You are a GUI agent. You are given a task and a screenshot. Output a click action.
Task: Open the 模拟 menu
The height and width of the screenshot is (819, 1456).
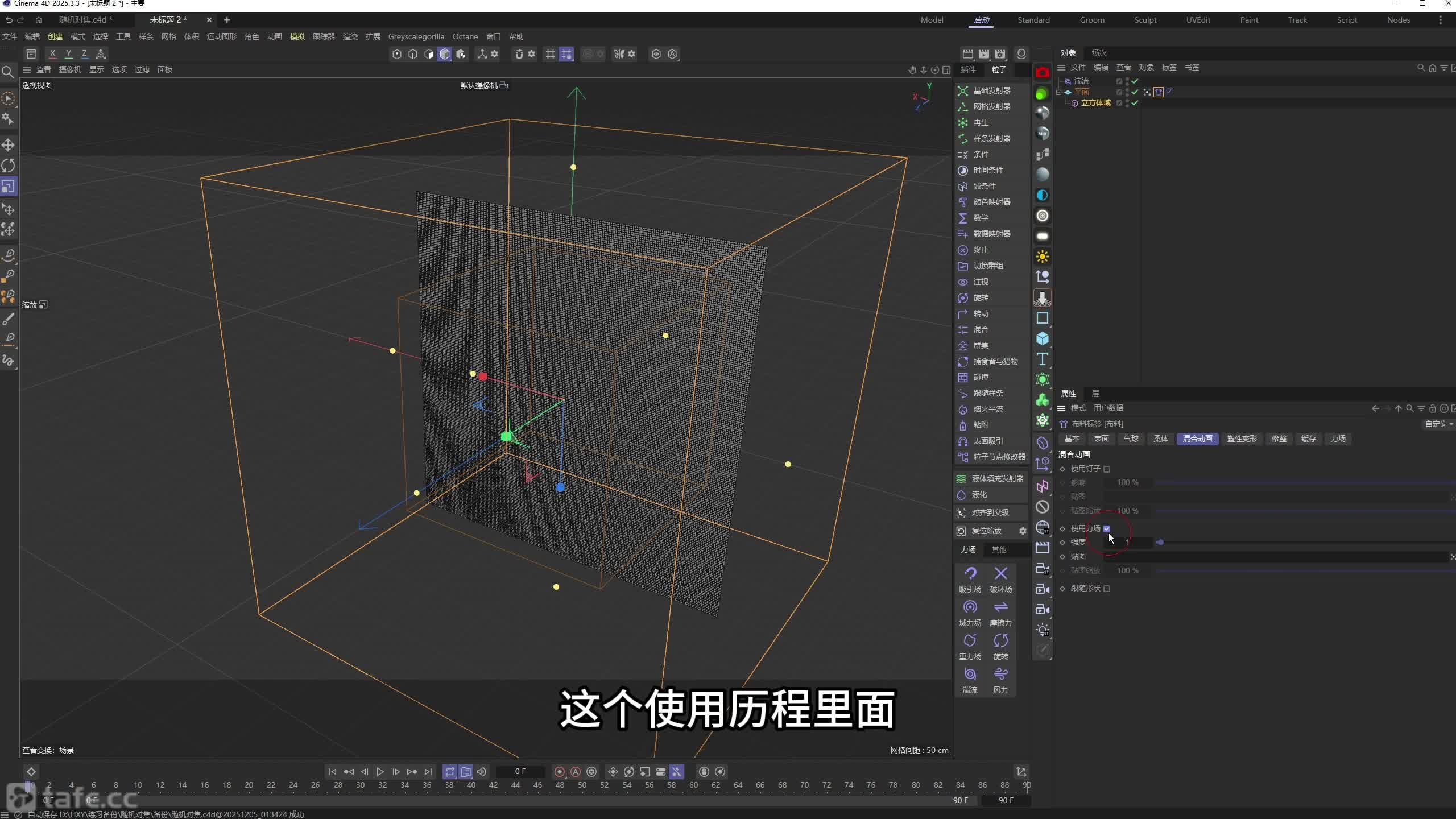(297, 36)
